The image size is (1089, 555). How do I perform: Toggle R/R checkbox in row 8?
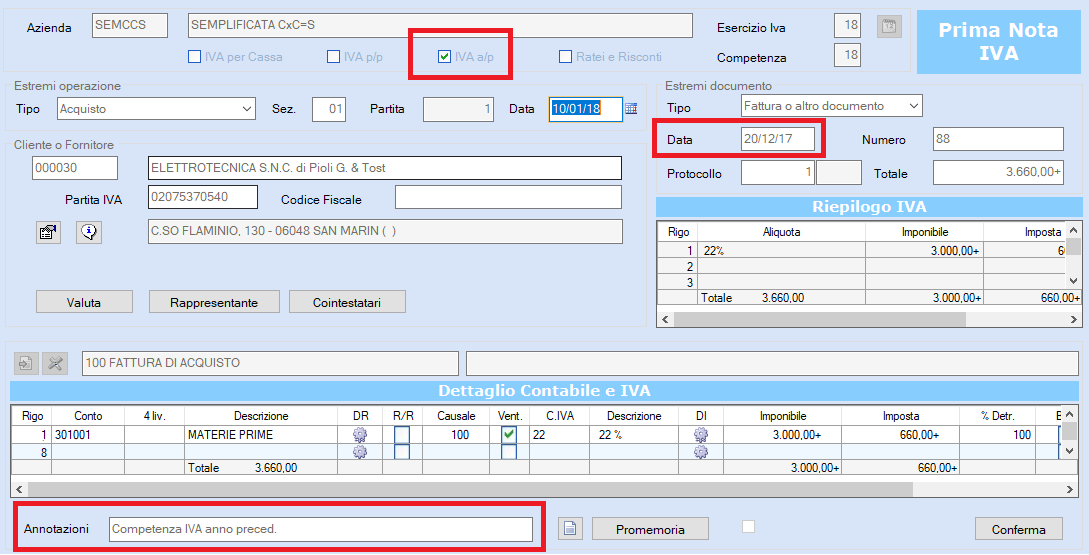click(402, 452)
